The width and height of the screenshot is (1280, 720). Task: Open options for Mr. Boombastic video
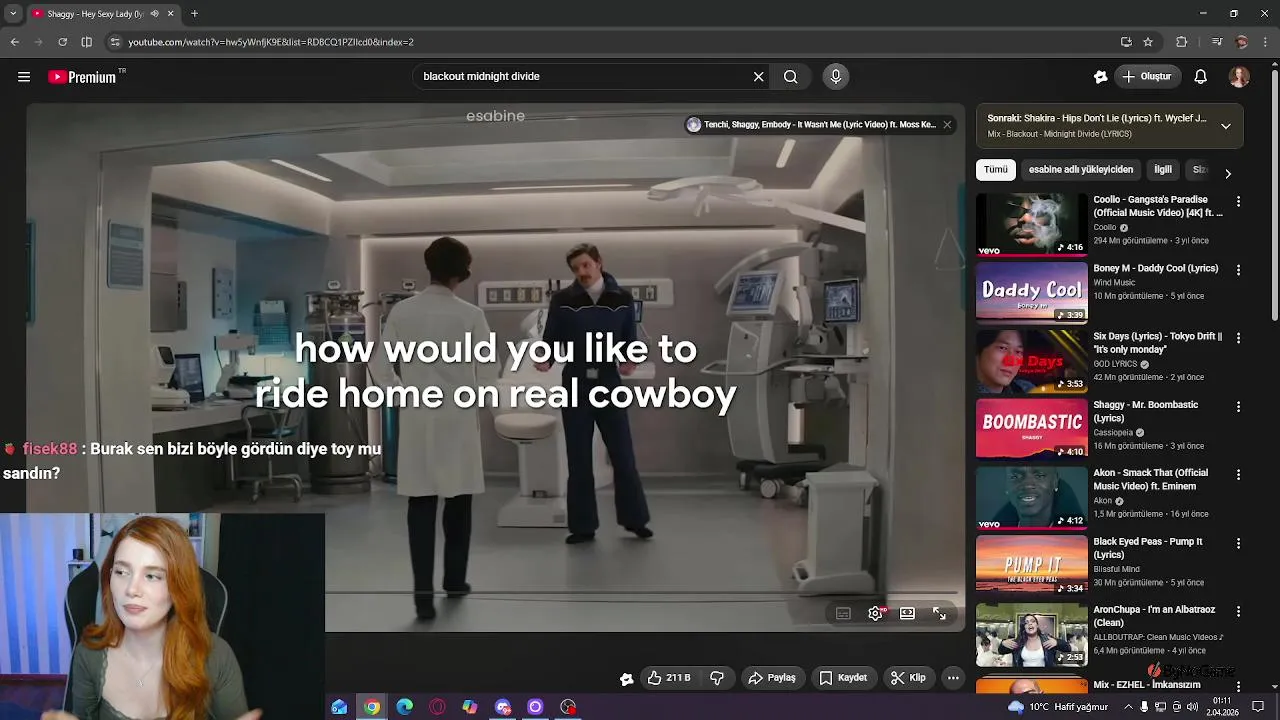tap(1238, 407)
